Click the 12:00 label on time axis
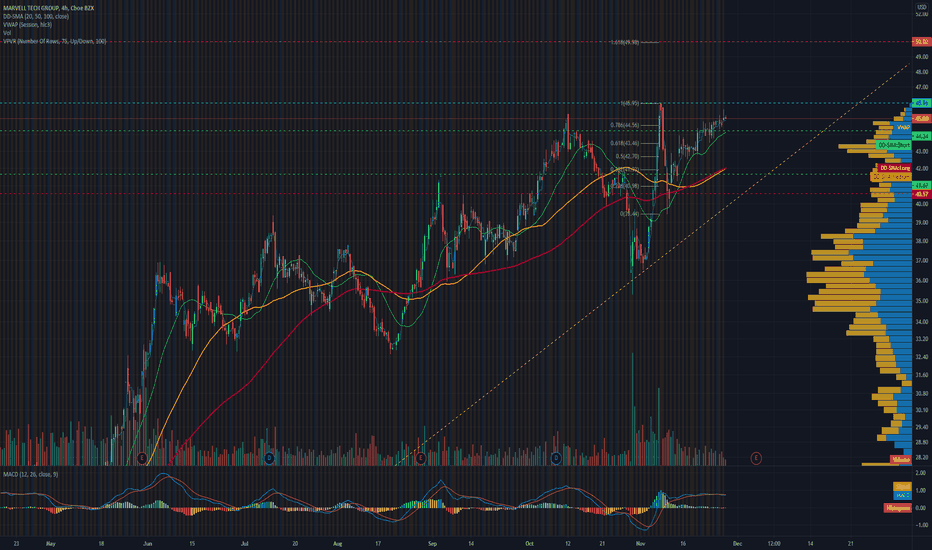Image resolution: width=932 pixels, height=550 pixels. (773, 543)
